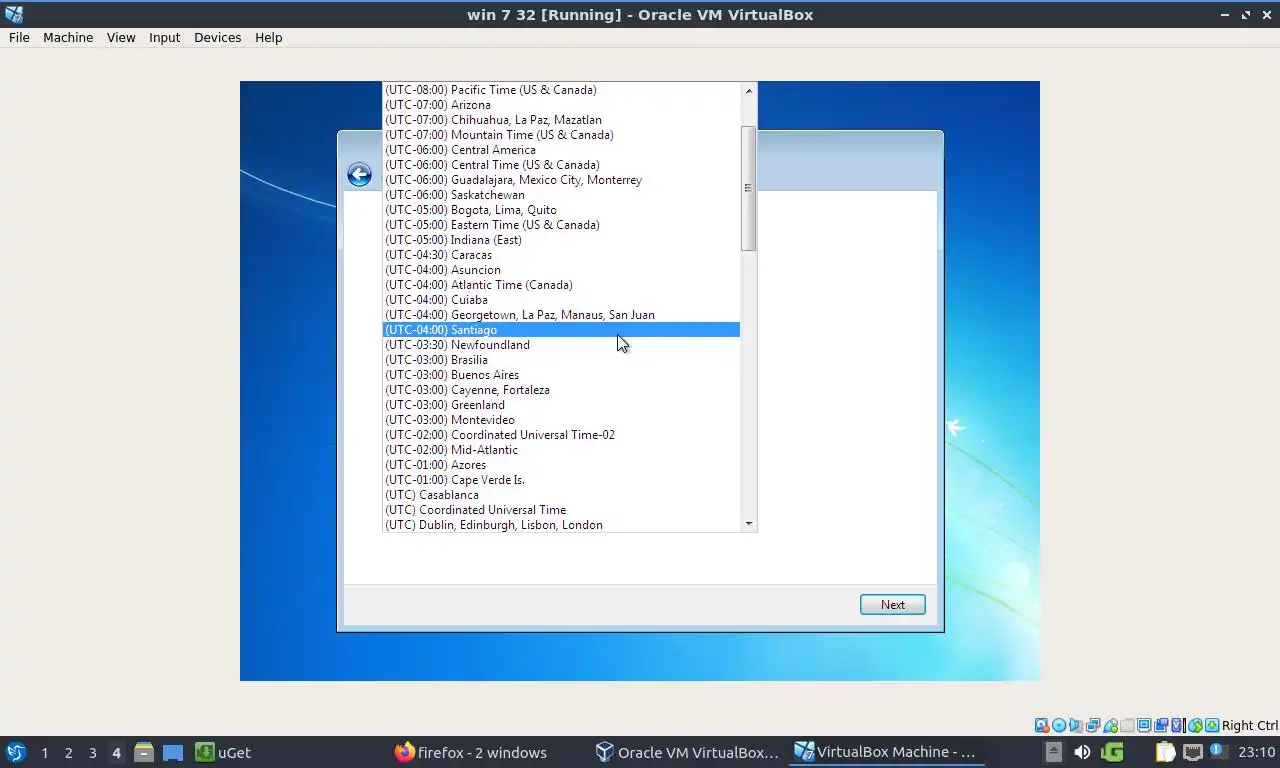Click shared folders indicator in VirtualBox status bar
Image resolution: width=1280 pixels, height=768 pixels.
(1127, 725)
